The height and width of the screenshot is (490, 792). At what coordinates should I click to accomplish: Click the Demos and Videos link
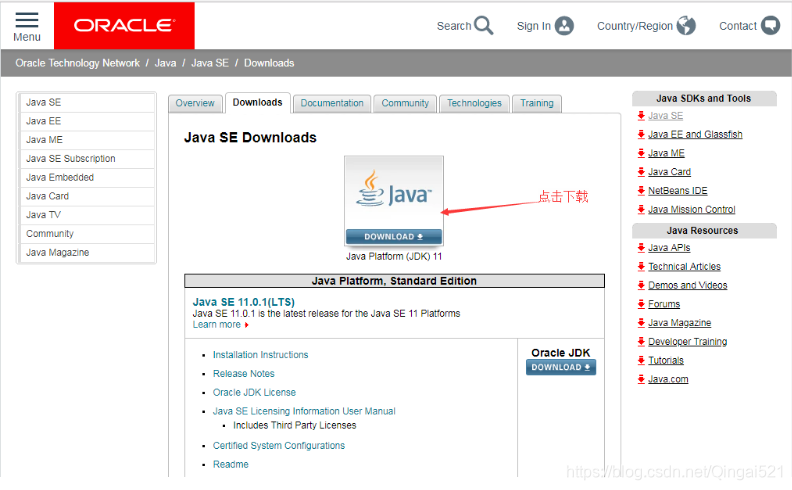tap(687, 285)
